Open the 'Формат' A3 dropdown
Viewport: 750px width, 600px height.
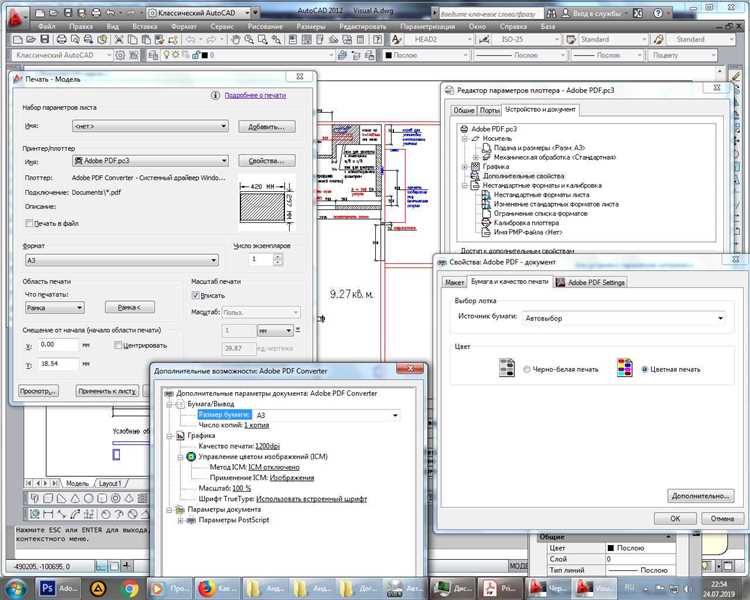point(121,260)
